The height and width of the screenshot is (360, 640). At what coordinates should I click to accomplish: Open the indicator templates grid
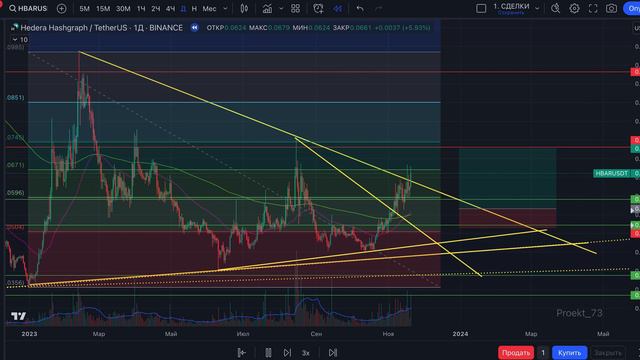pyautogui.click(x=295, y=8)
